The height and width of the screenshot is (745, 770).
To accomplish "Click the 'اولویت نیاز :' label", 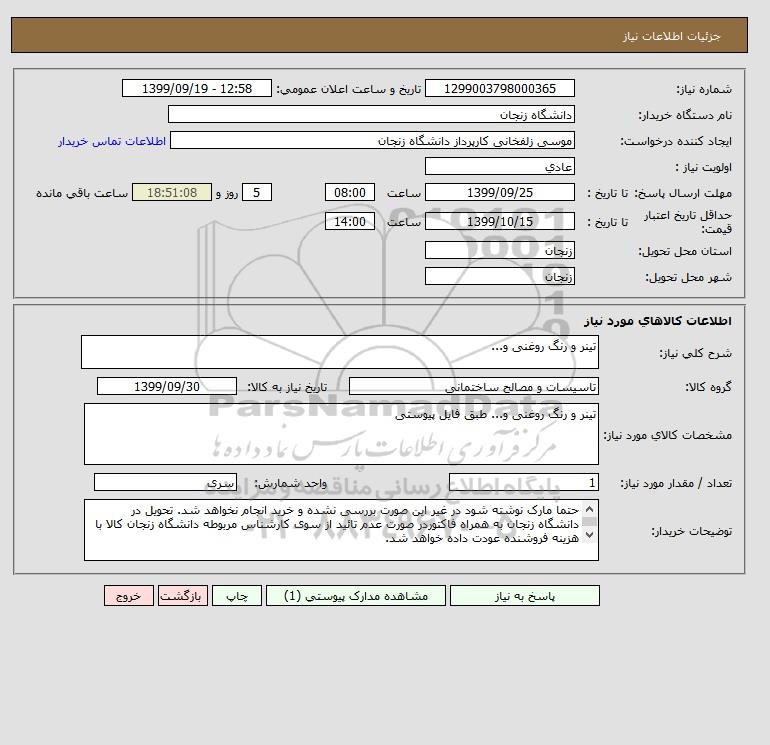I will 704,167.
